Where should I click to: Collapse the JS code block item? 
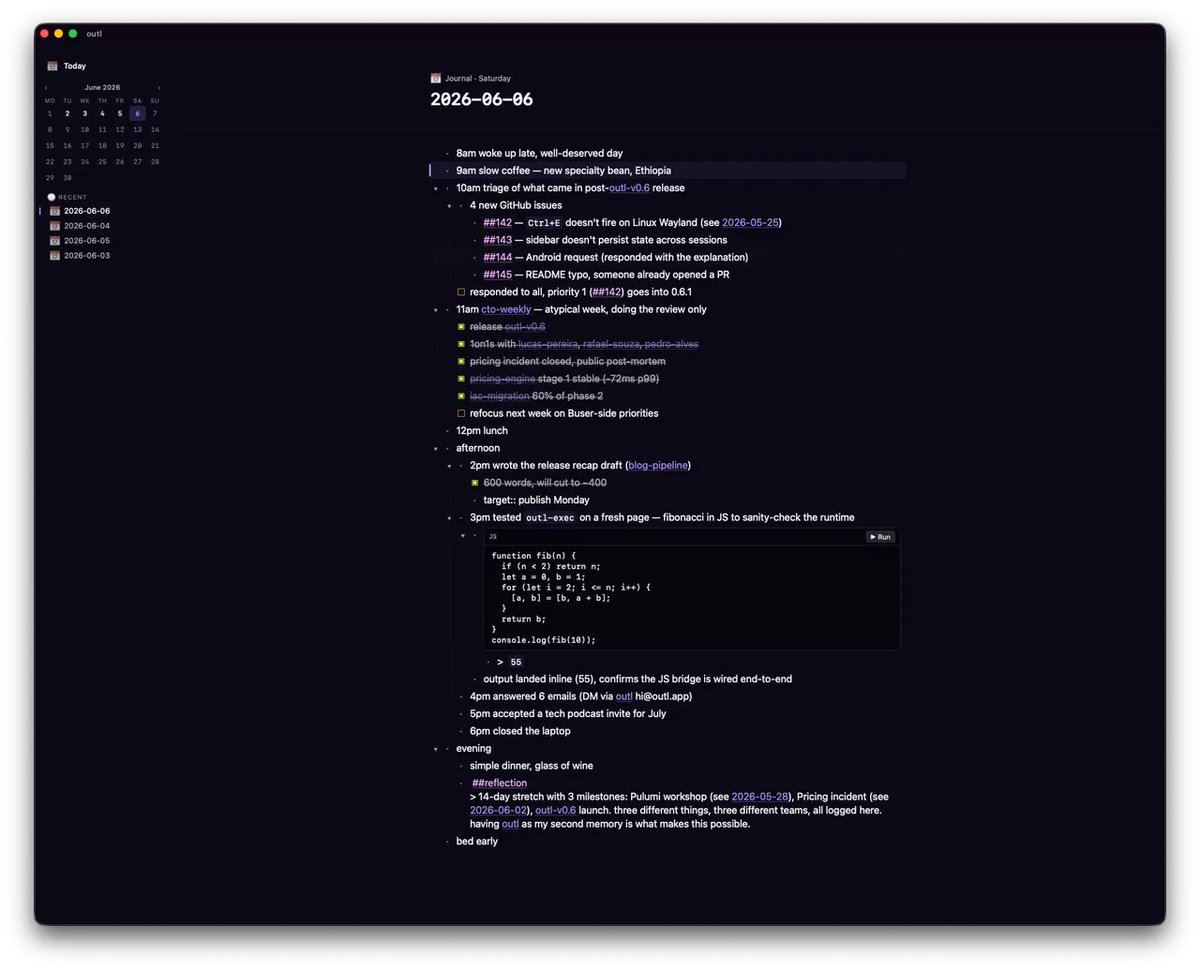click(463, 536)
